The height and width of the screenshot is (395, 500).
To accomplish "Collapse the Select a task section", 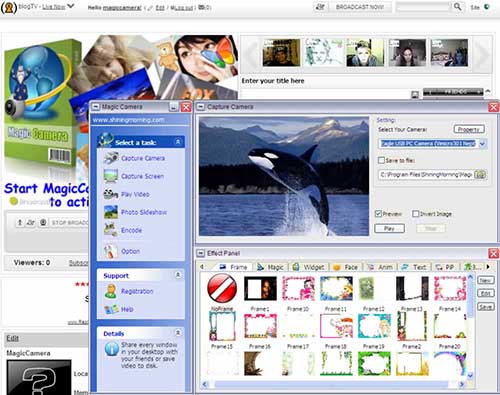I will [x=178, y=142].
